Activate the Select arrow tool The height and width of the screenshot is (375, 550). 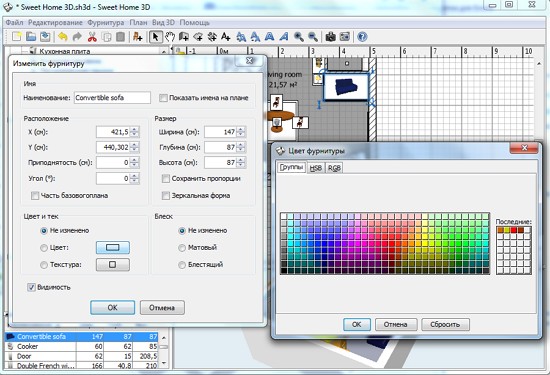pos(155,36)
